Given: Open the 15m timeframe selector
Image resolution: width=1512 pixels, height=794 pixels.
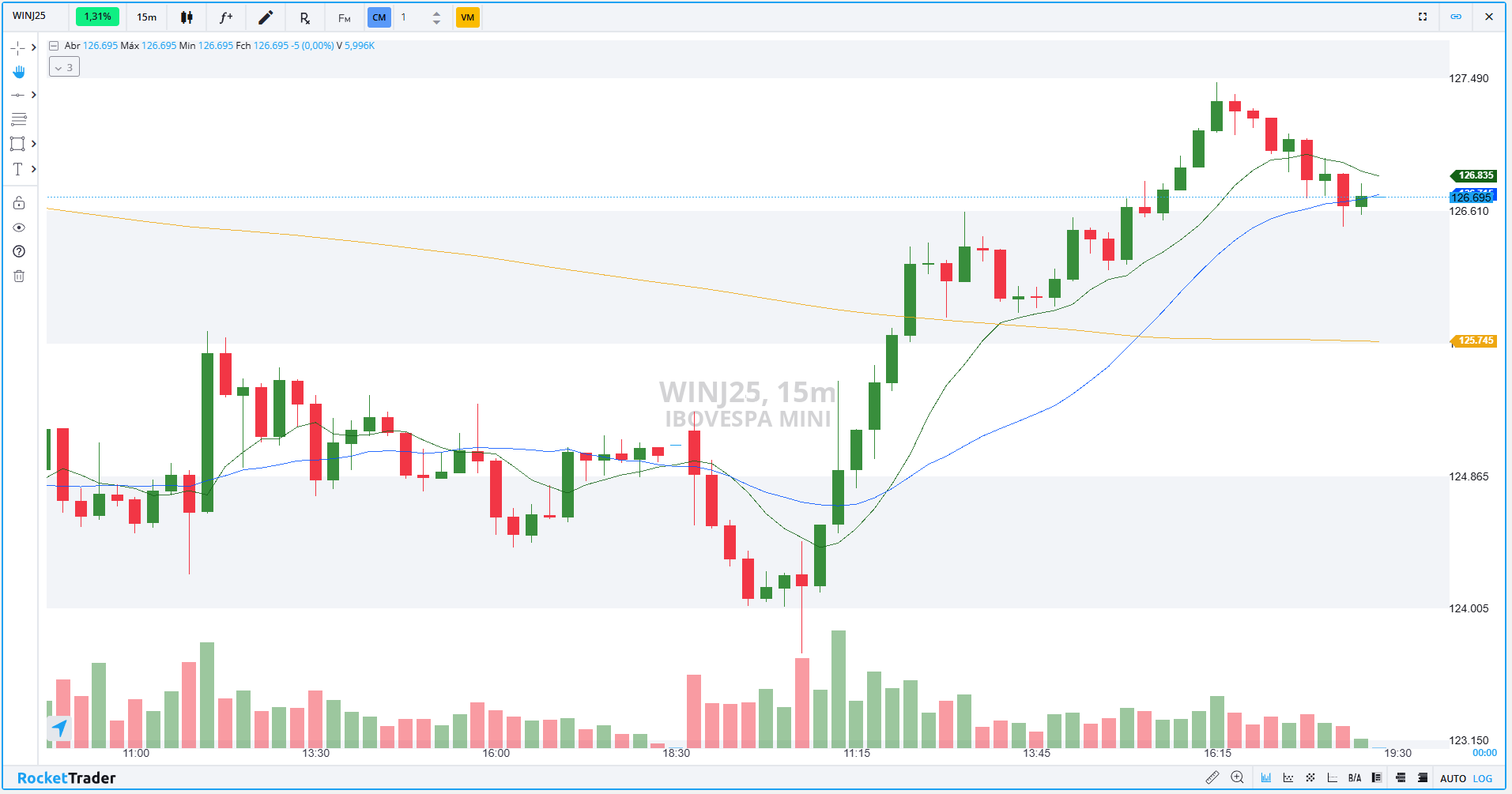Looking at the screenshot, I should pyautogui.click(x=147, y=17).
